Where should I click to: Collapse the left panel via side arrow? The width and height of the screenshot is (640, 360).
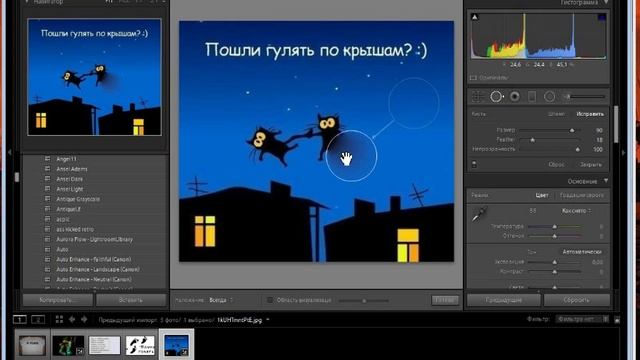click(x=10, y=152)
